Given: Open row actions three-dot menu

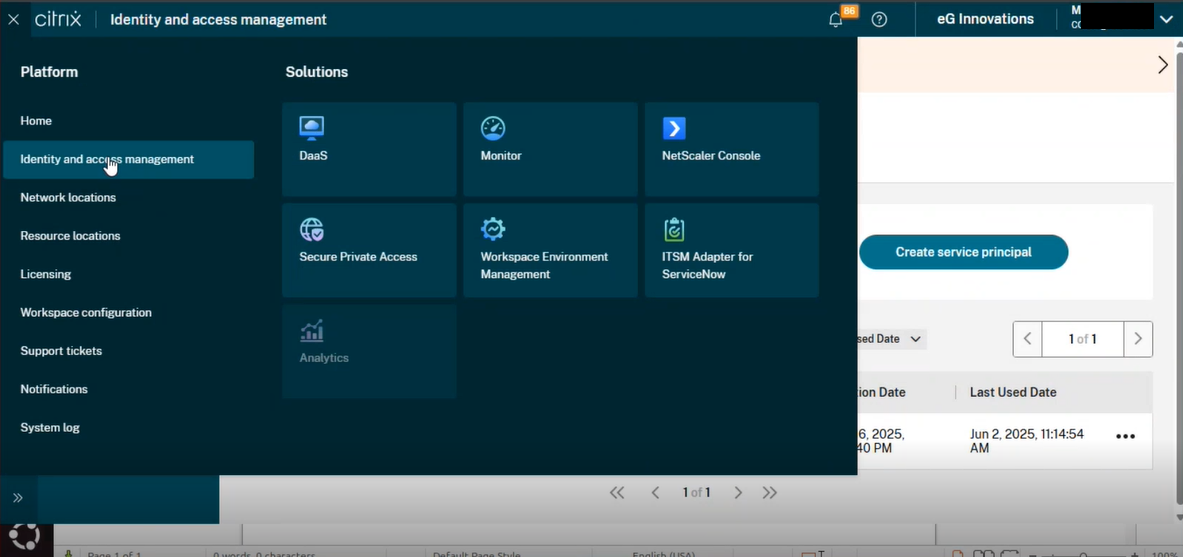Looking at the screenshot, I should (x=1125, y=437).
